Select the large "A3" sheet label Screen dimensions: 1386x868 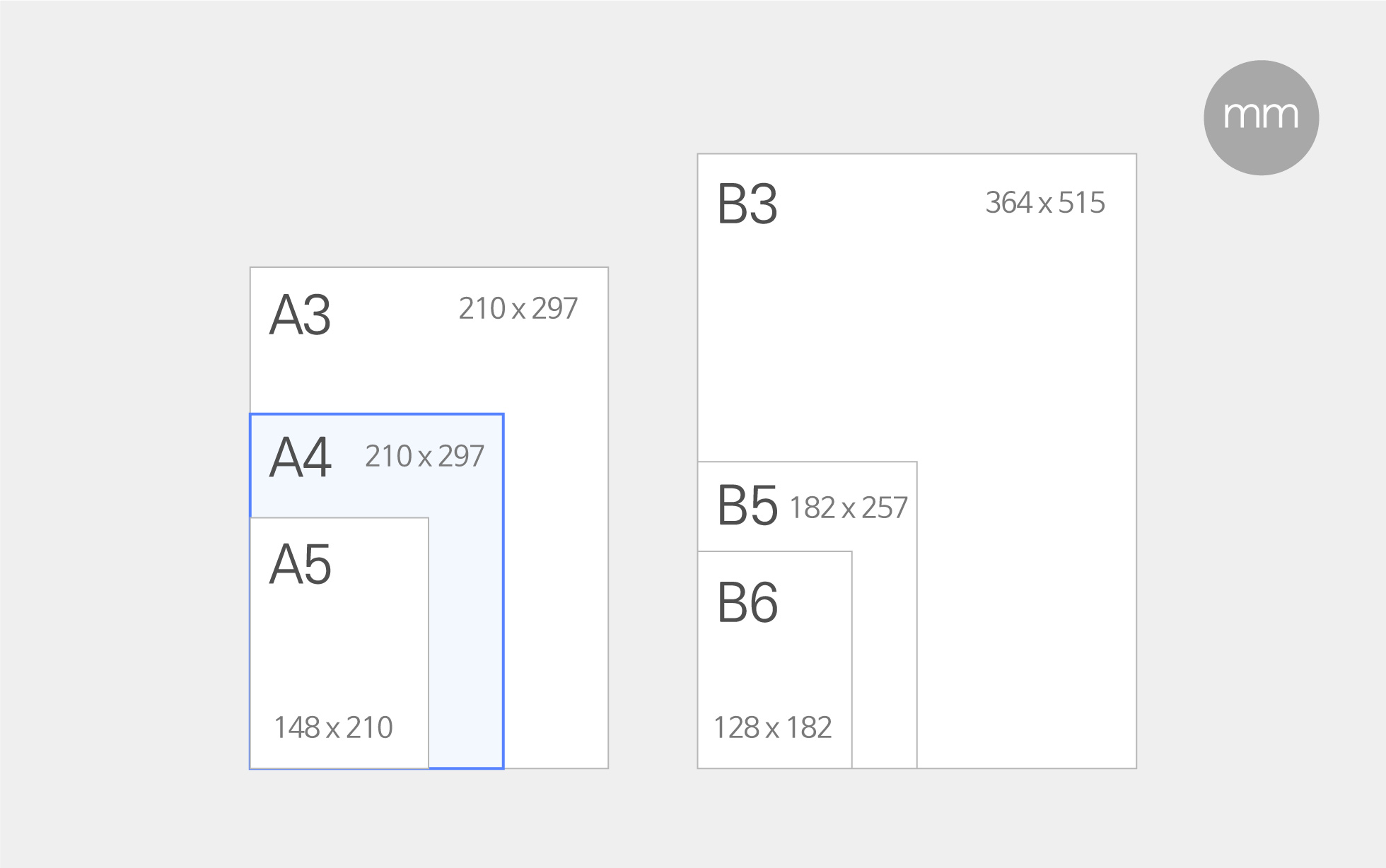[301, 315]
